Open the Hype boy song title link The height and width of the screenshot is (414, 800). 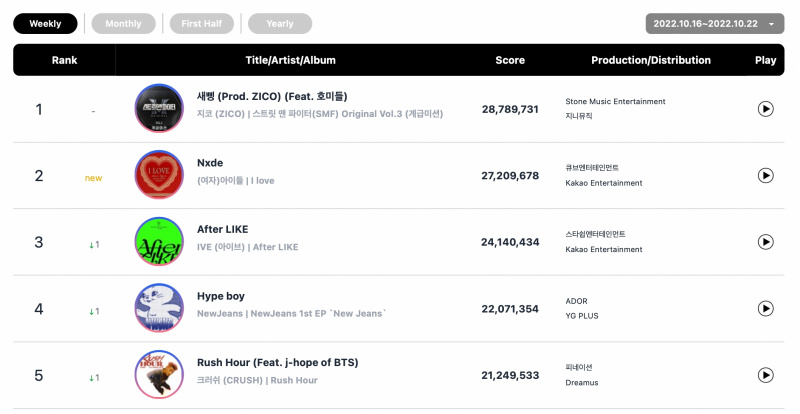(x=221, y=296)
